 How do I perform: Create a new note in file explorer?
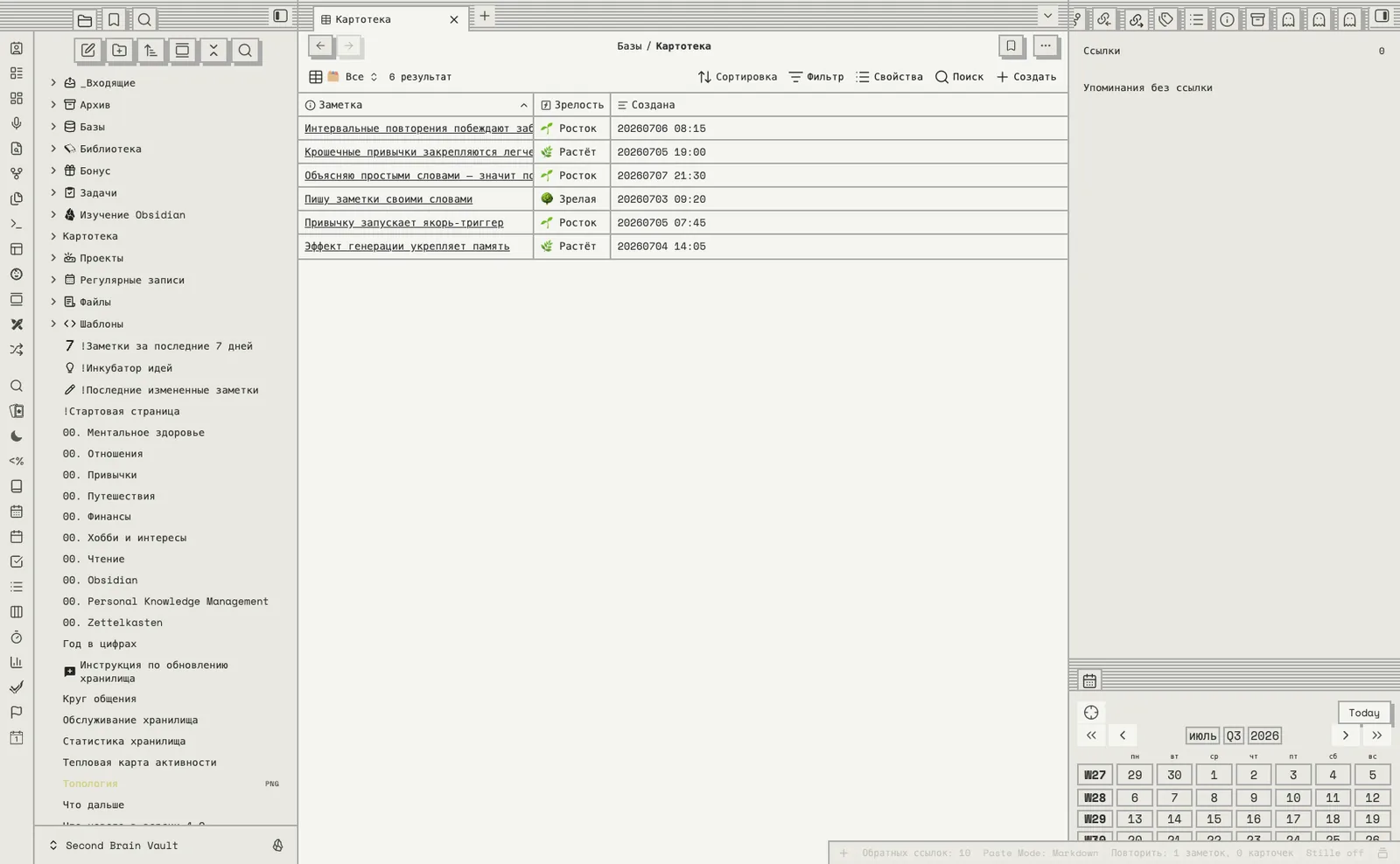pyautogui.click(x=88, y=51)
